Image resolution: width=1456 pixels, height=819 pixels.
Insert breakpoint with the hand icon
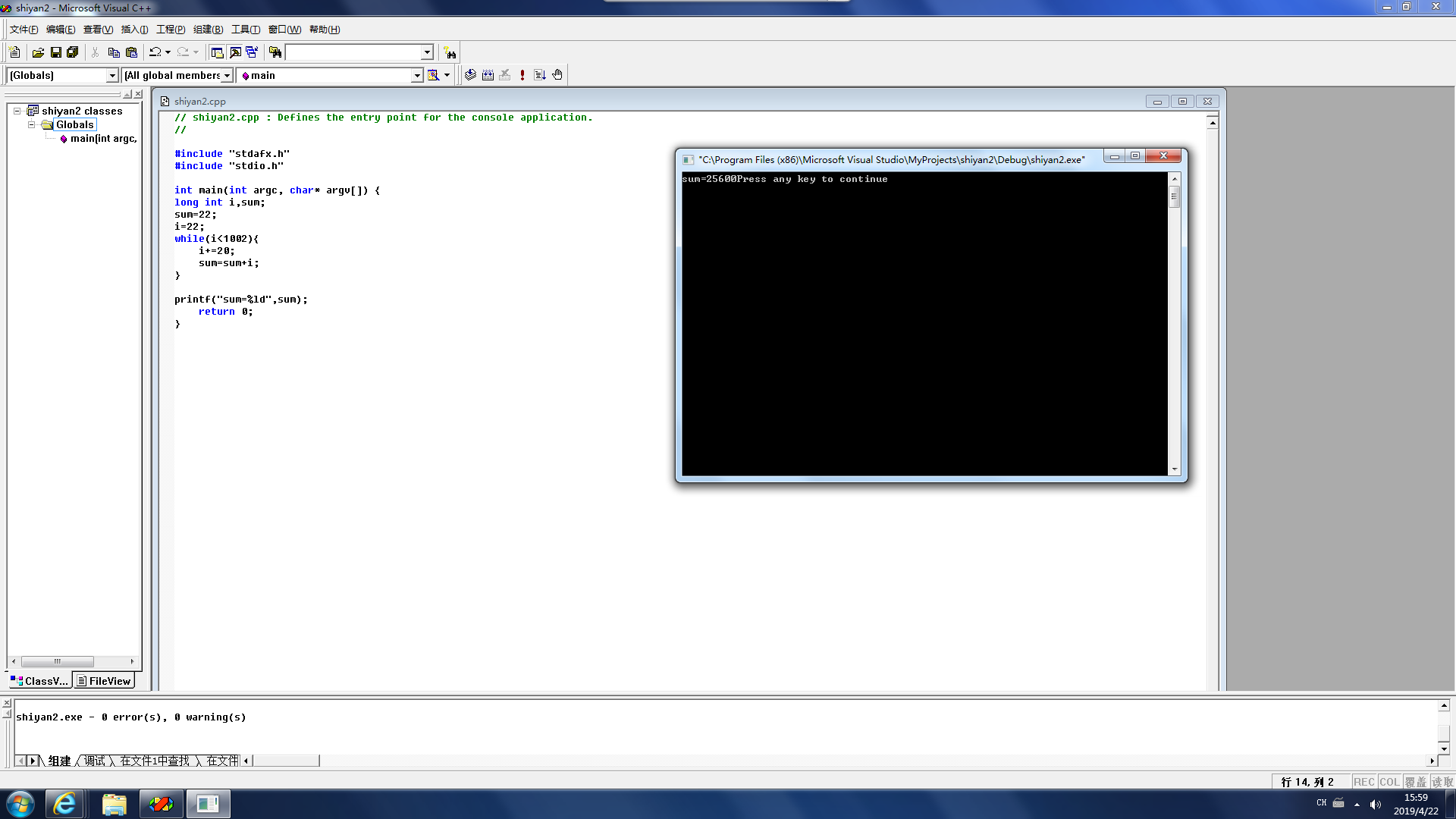(x=557, y=75)
